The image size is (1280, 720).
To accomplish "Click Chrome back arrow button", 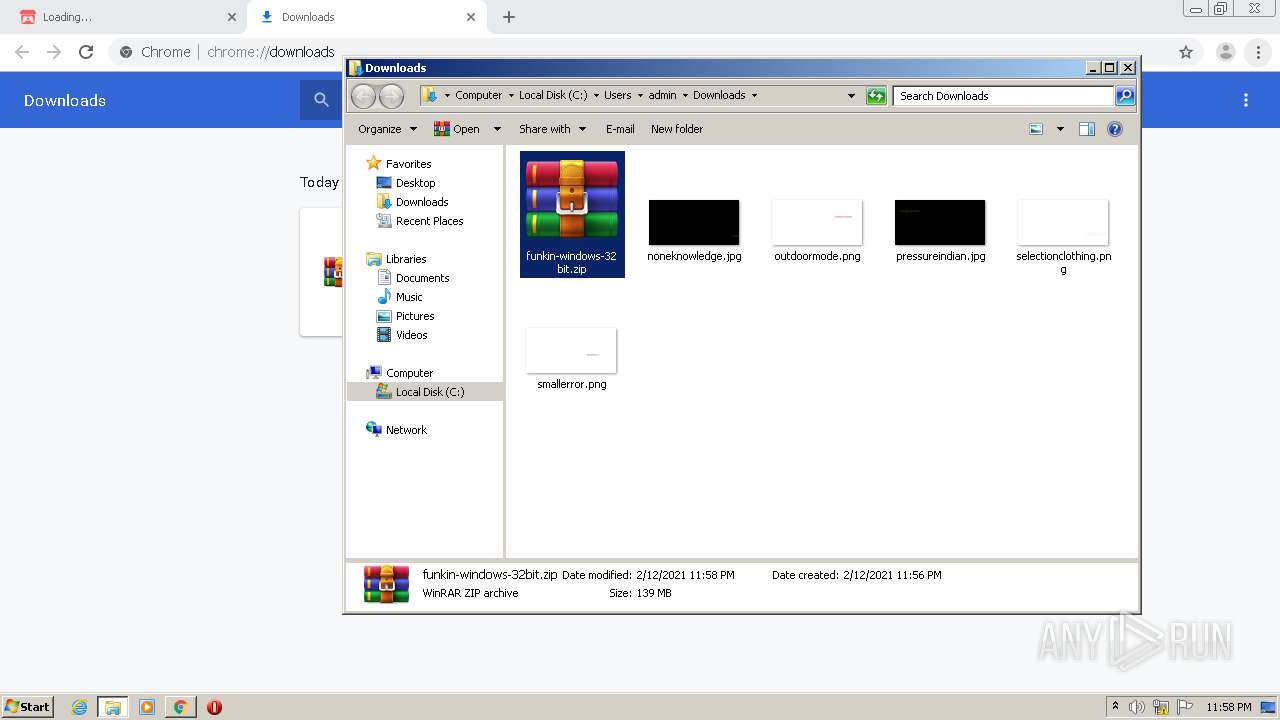I will (x=22, y=52).
